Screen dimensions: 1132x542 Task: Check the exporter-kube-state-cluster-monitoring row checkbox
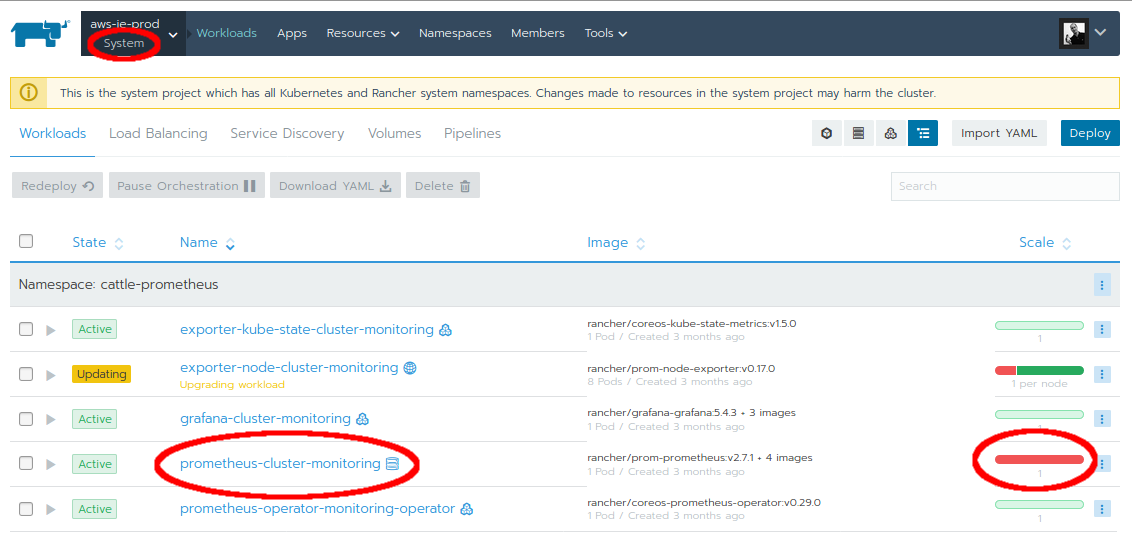(26, 329)
